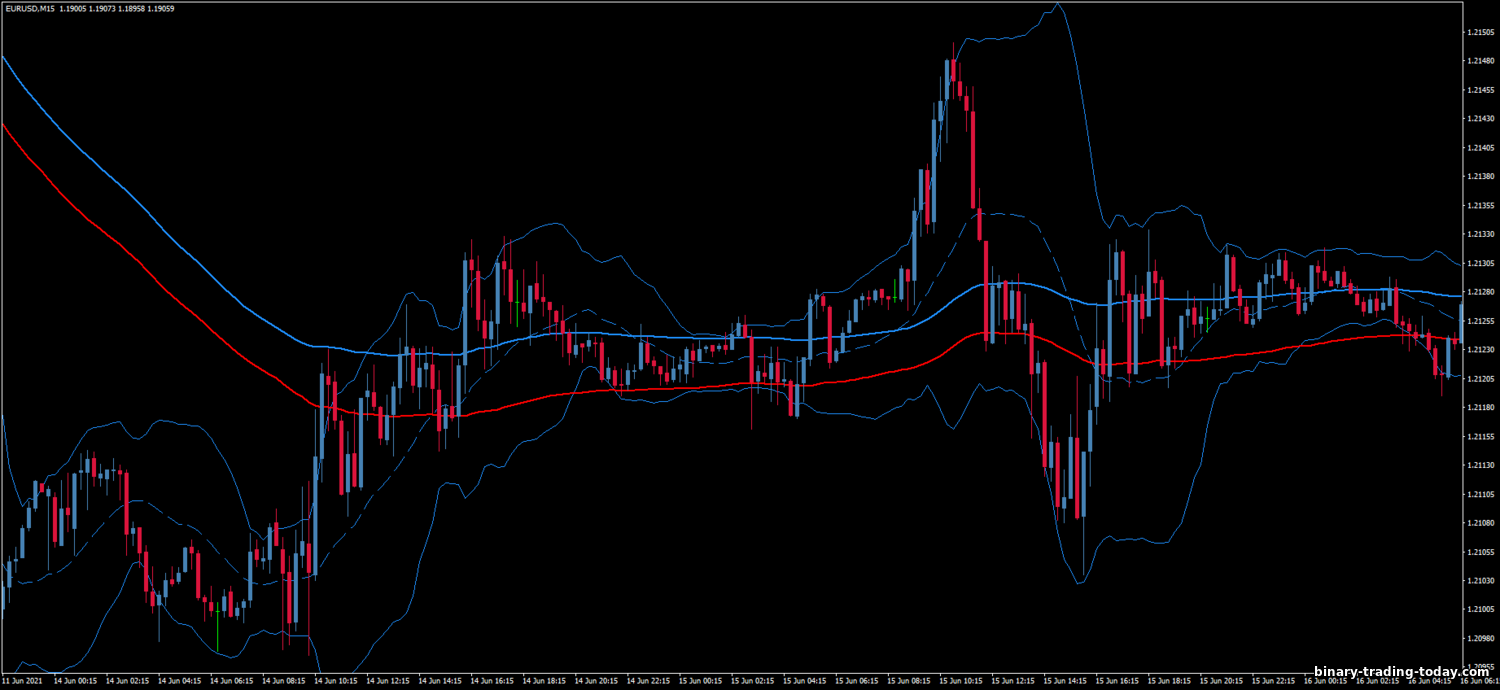Click the 1.21405 price axis label

coord(1480,148)
